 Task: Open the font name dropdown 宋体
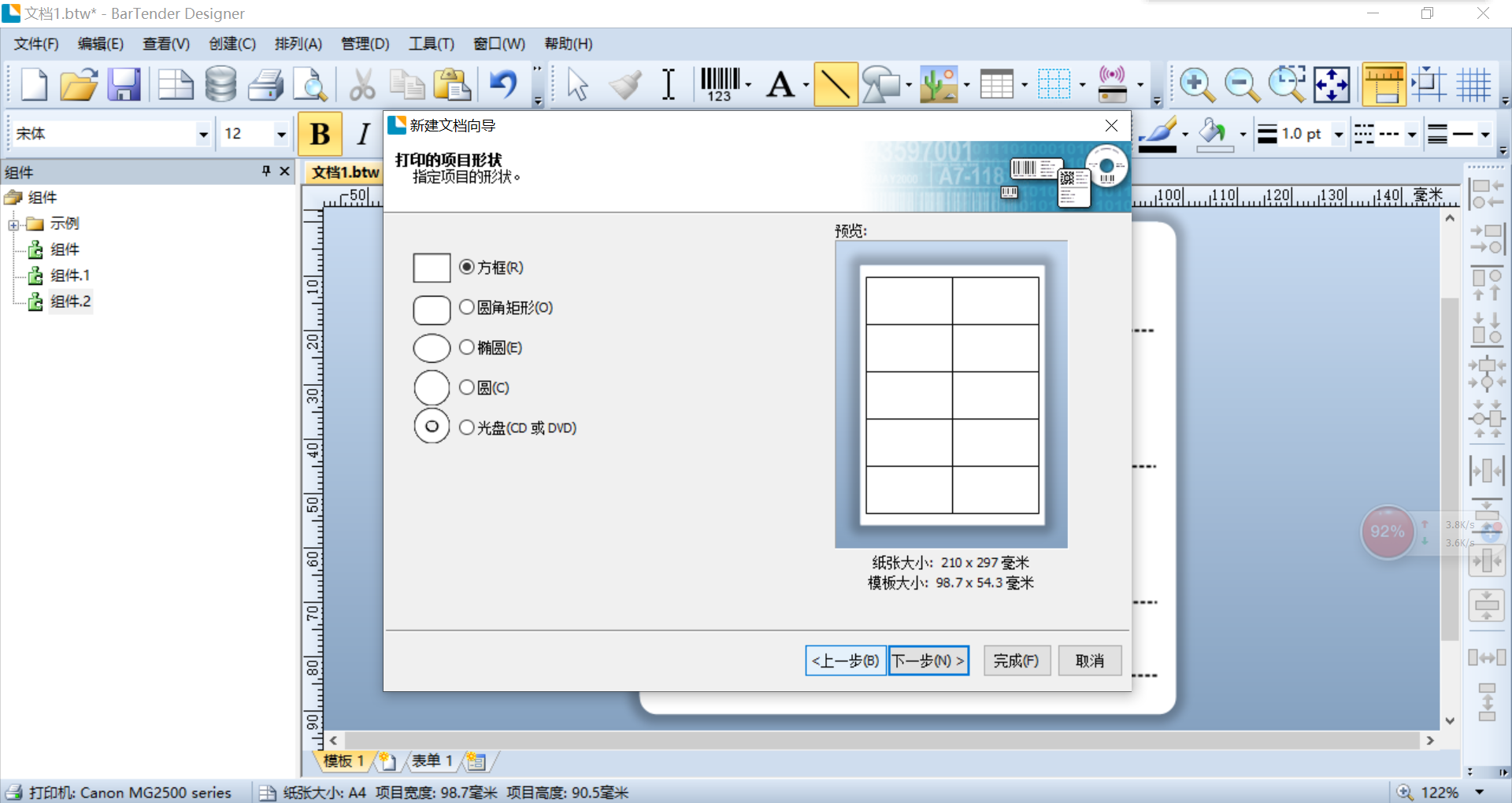[203, 135]
